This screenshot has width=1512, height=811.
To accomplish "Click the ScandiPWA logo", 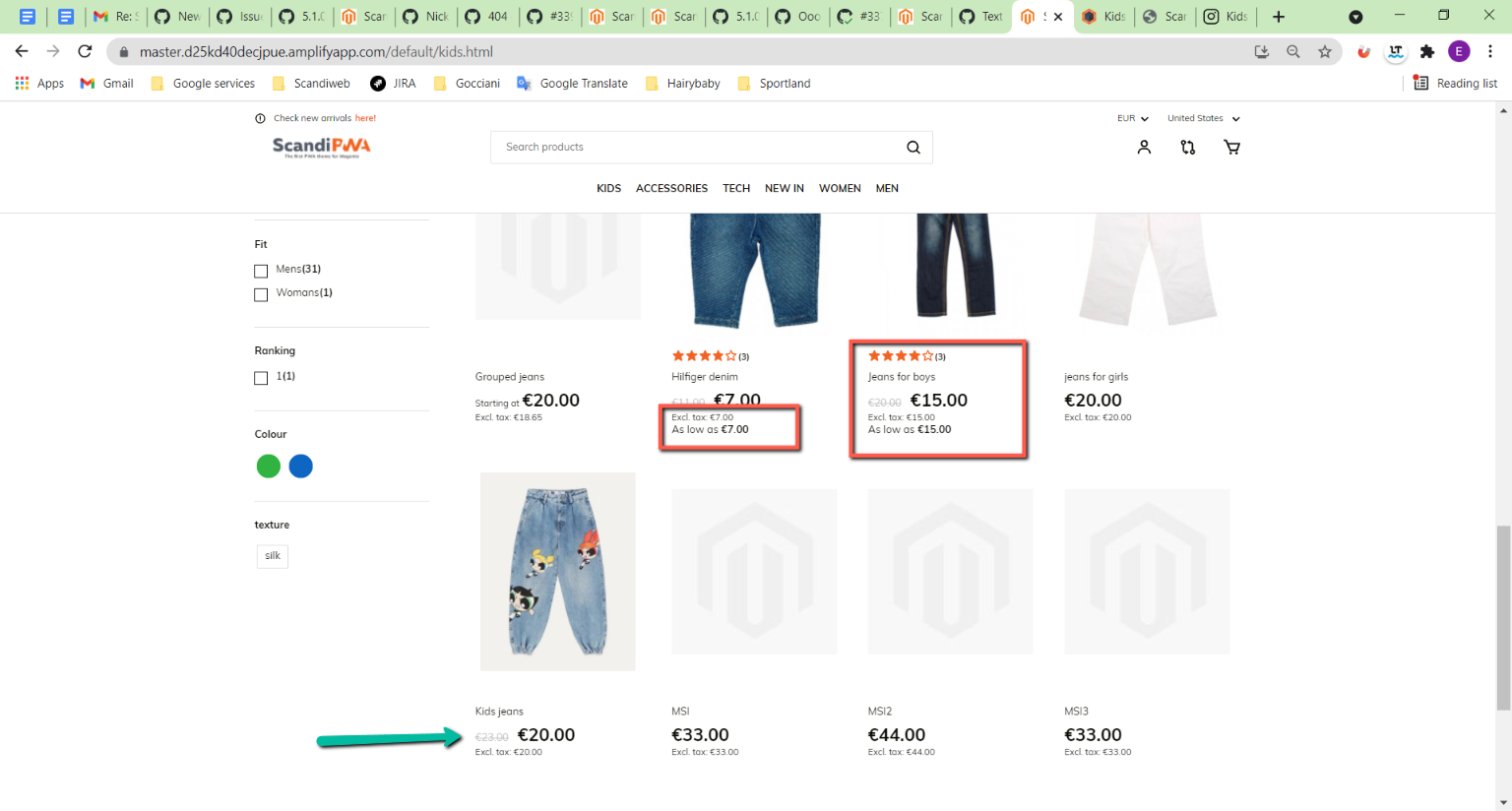I will (321, 145).
